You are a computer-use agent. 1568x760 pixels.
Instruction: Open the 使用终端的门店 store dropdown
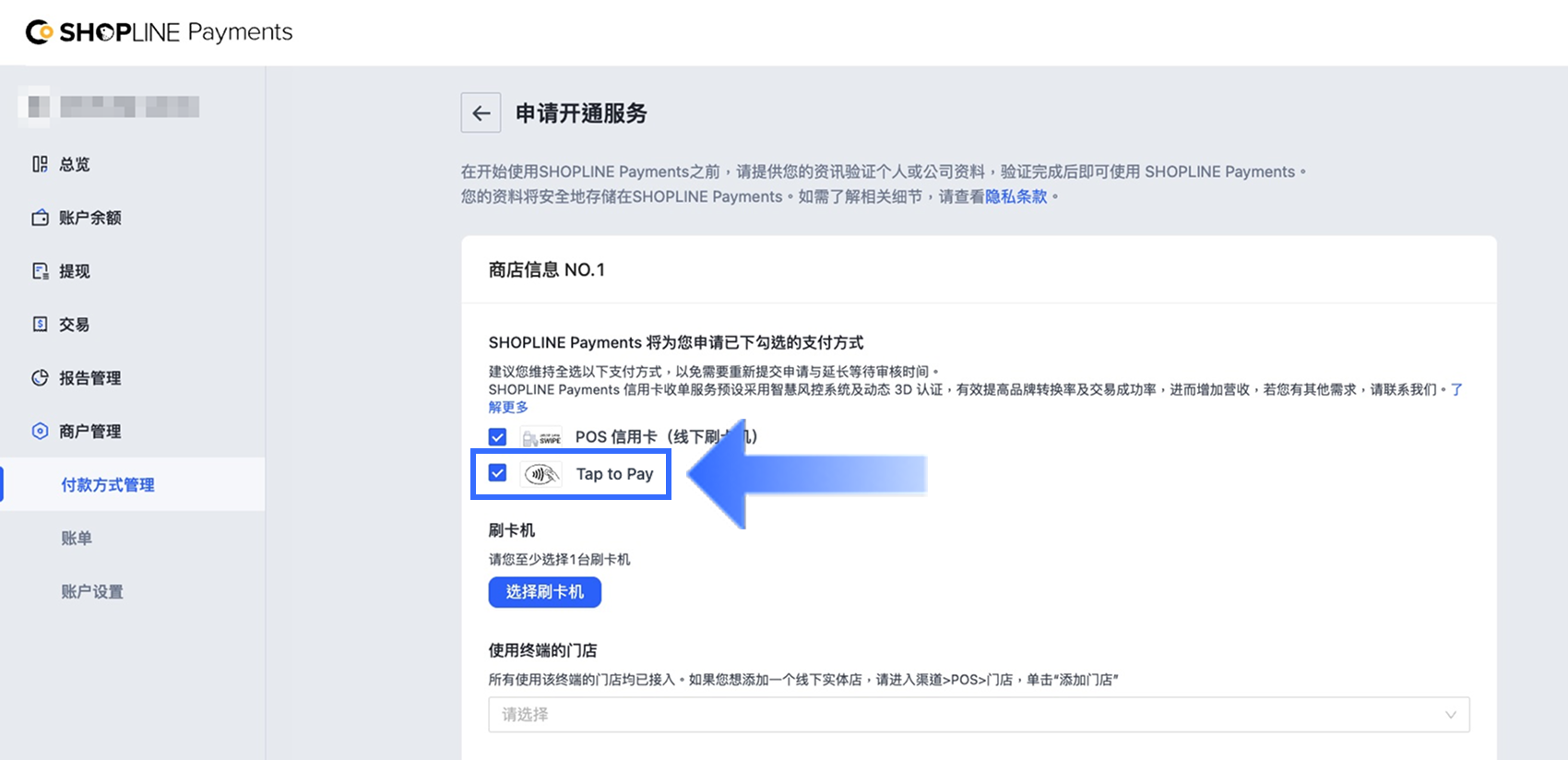tap(979, 715)
